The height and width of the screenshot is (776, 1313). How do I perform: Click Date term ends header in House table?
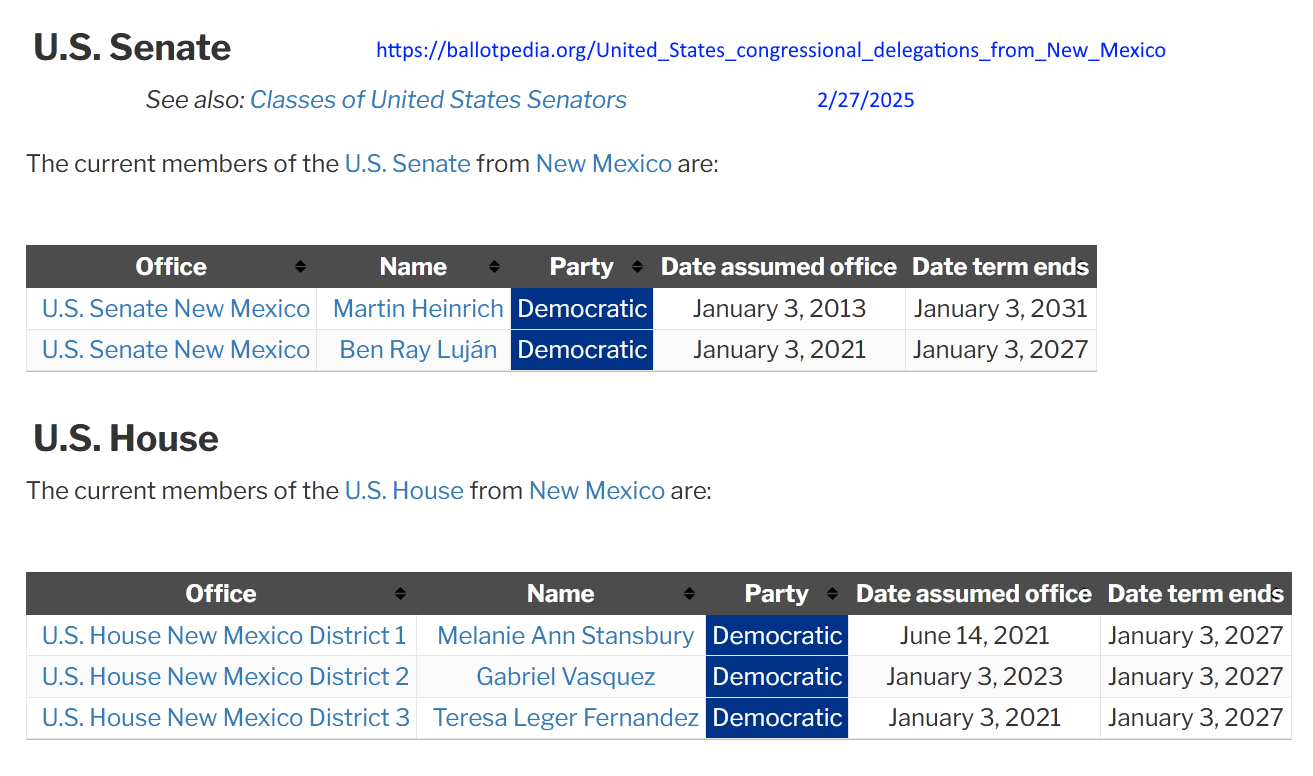click(1195, 594)
